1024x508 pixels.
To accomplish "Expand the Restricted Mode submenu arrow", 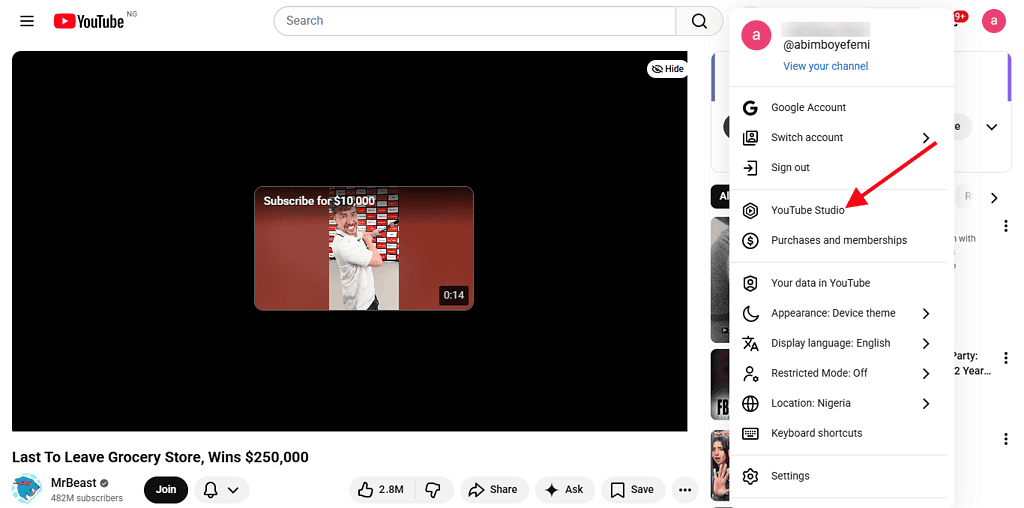I will point(925,373).
